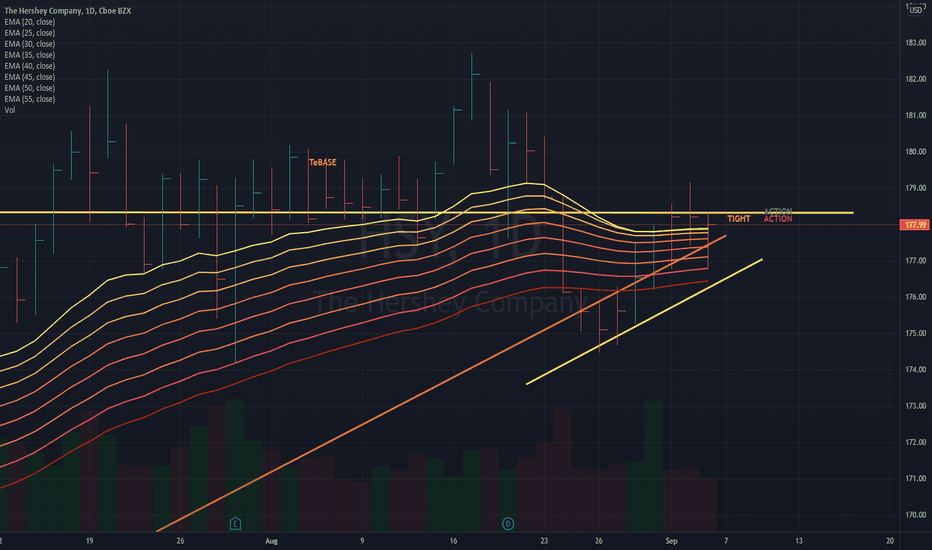Click the Hershey Company chart title
Screen dimensions: 932x550
68,11
